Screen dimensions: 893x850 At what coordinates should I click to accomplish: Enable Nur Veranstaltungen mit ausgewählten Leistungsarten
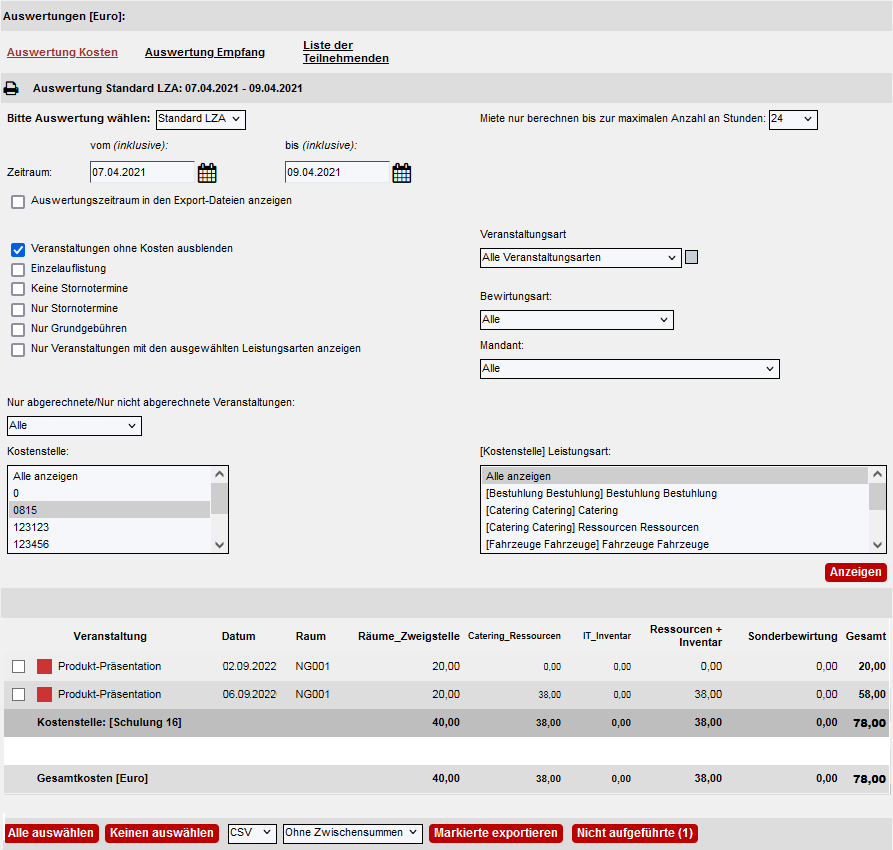[18, 349]
